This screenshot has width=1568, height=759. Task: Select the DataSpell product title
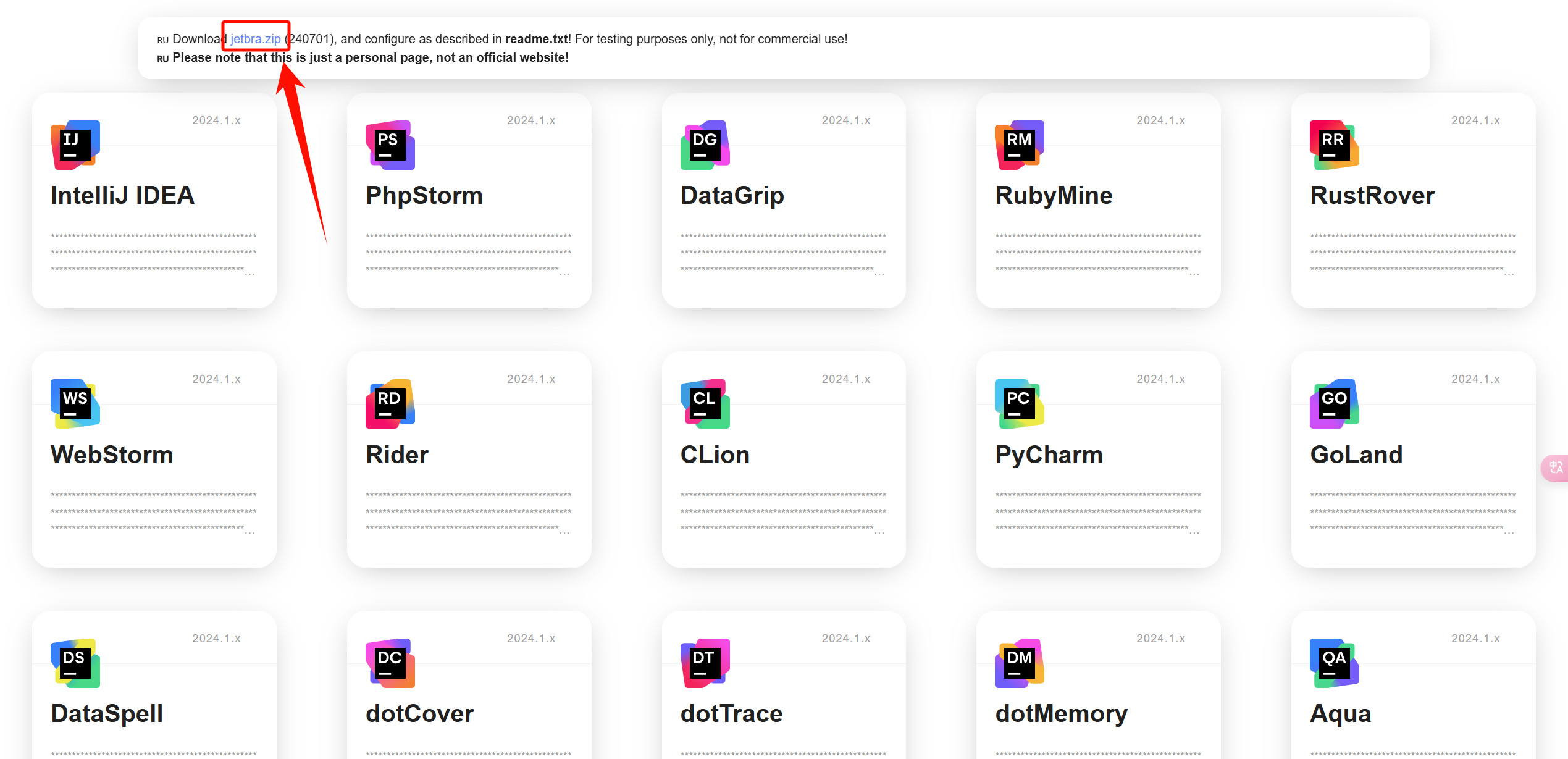point(107,713)
